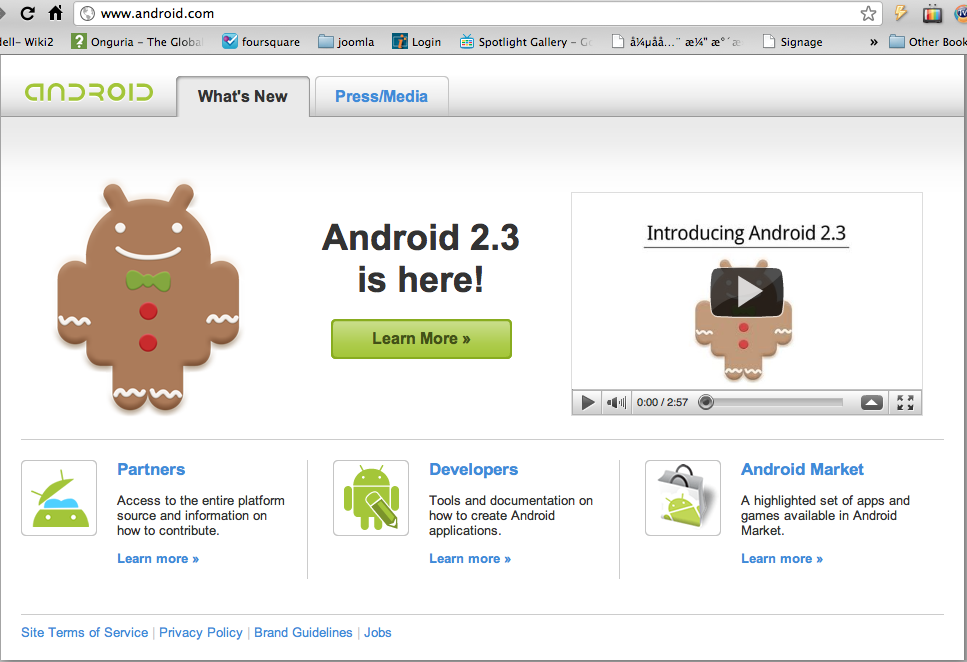967x662 pixels.
Task: Open the garbled-character page bookmark
Action: click(677, 41)
